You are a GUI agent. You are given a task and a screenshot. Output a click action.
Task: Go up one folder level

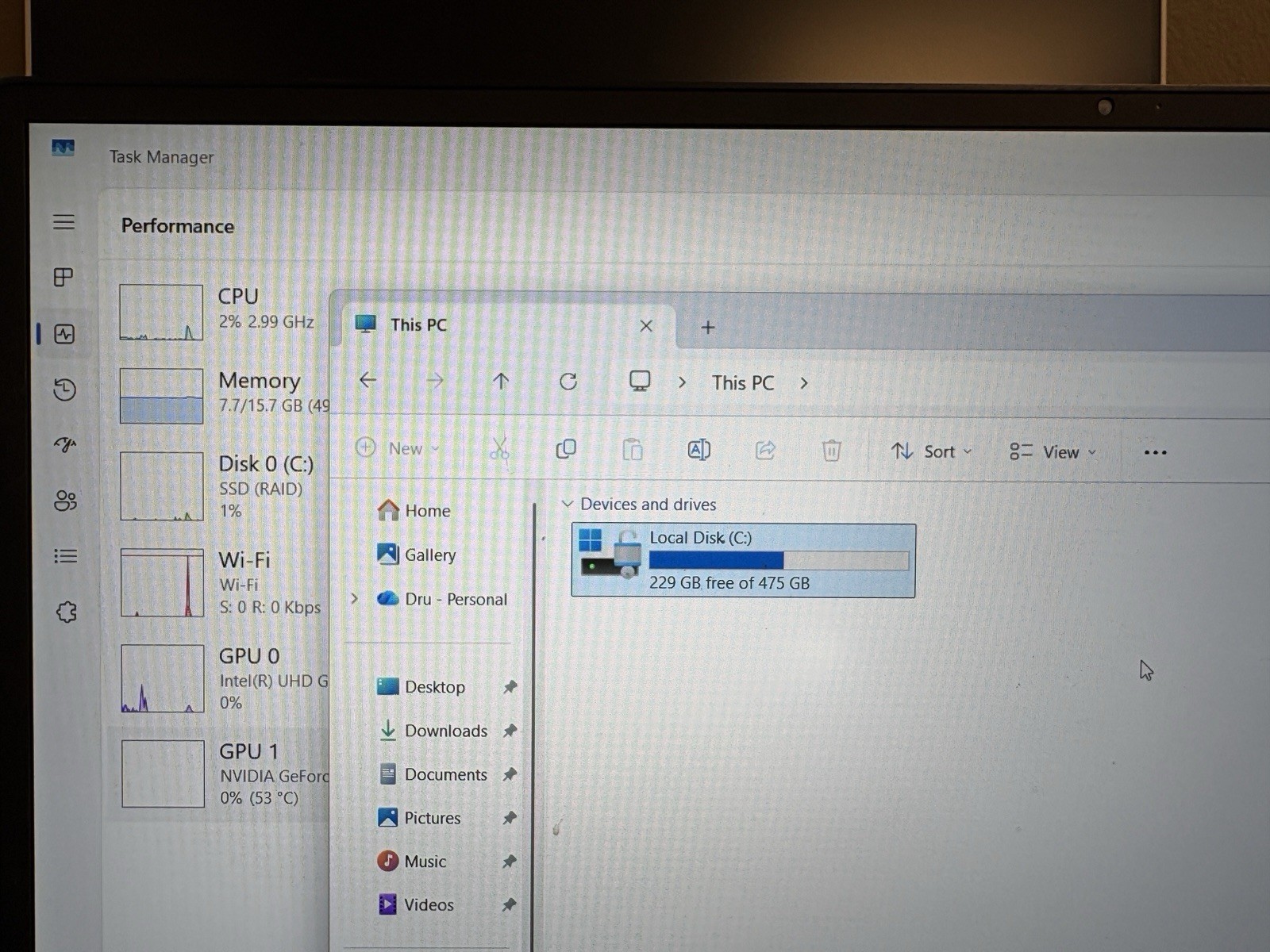point(501,381)
